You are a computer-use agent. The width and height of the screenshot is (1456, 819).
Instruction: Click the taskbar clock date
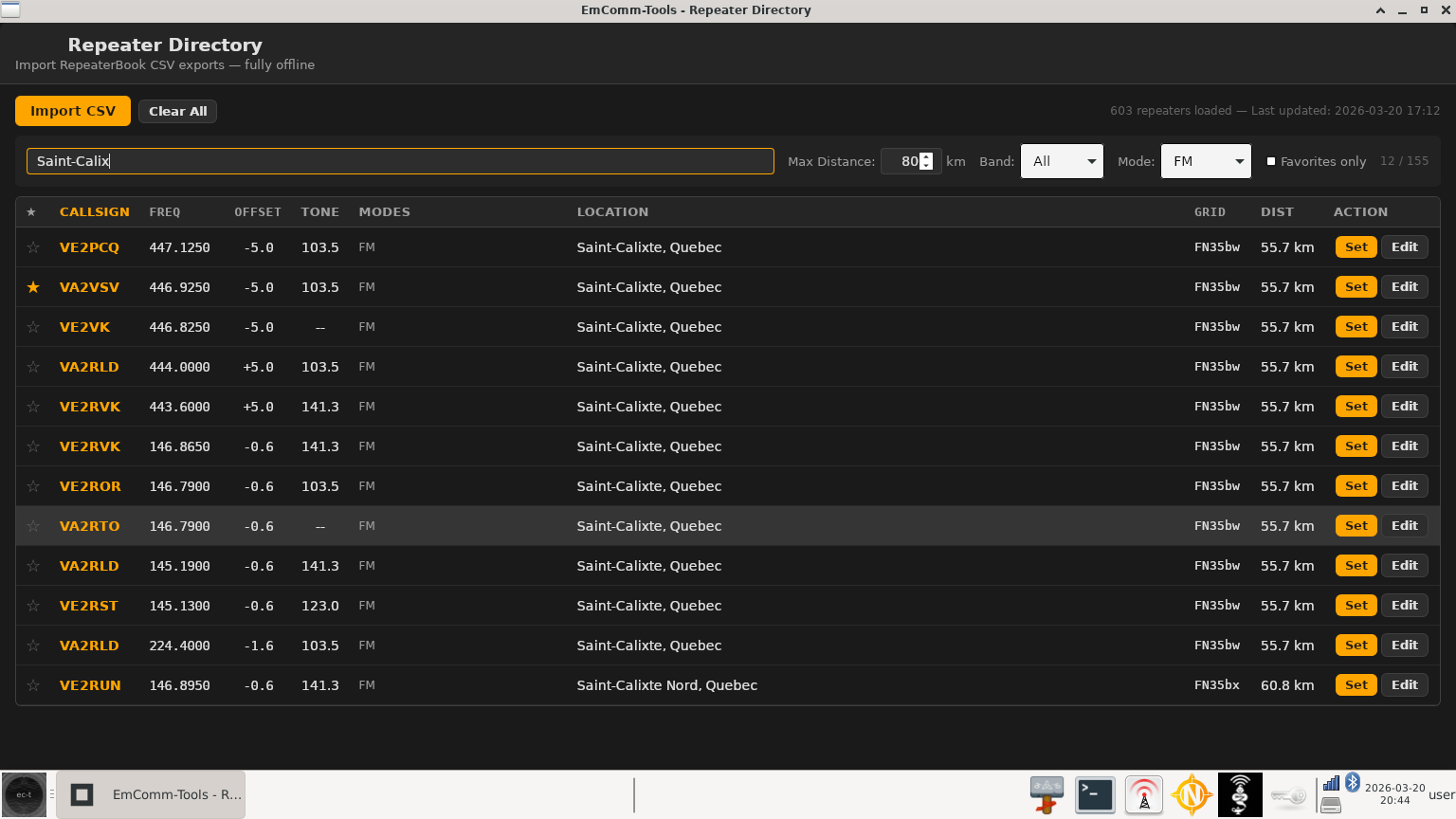[1394, 794]
